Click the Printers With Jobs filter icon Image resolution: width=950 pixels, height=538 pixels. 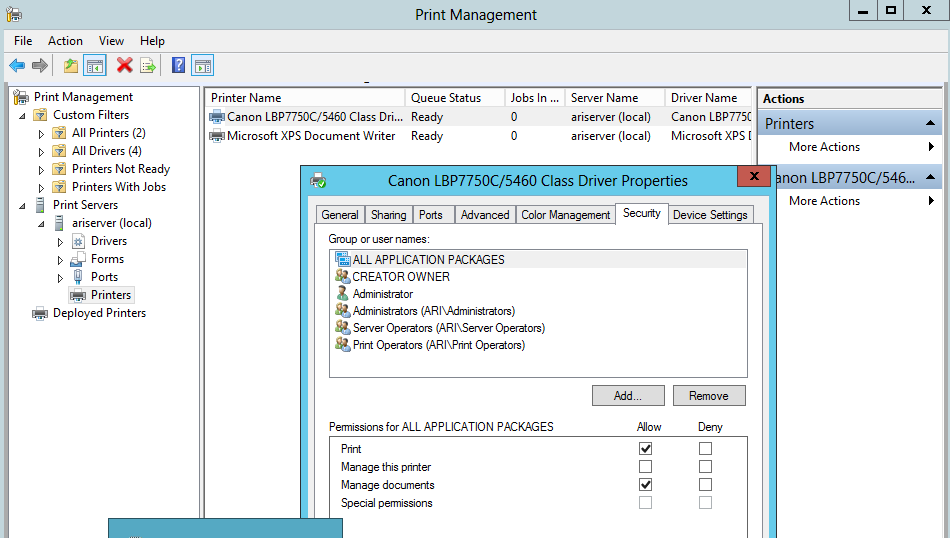59,187
